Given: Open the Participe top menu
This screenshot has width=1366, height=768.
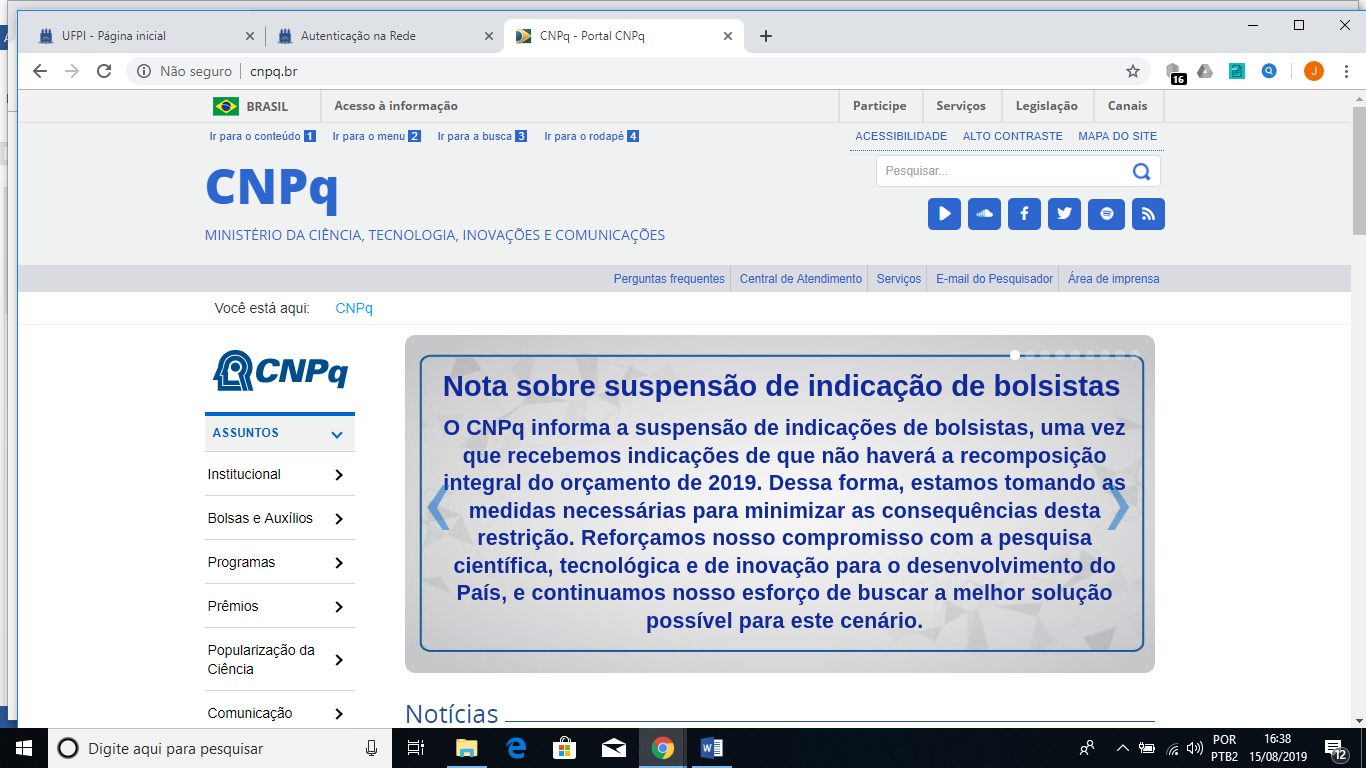Looking at the screenshot, I should (x=880, y=106).
